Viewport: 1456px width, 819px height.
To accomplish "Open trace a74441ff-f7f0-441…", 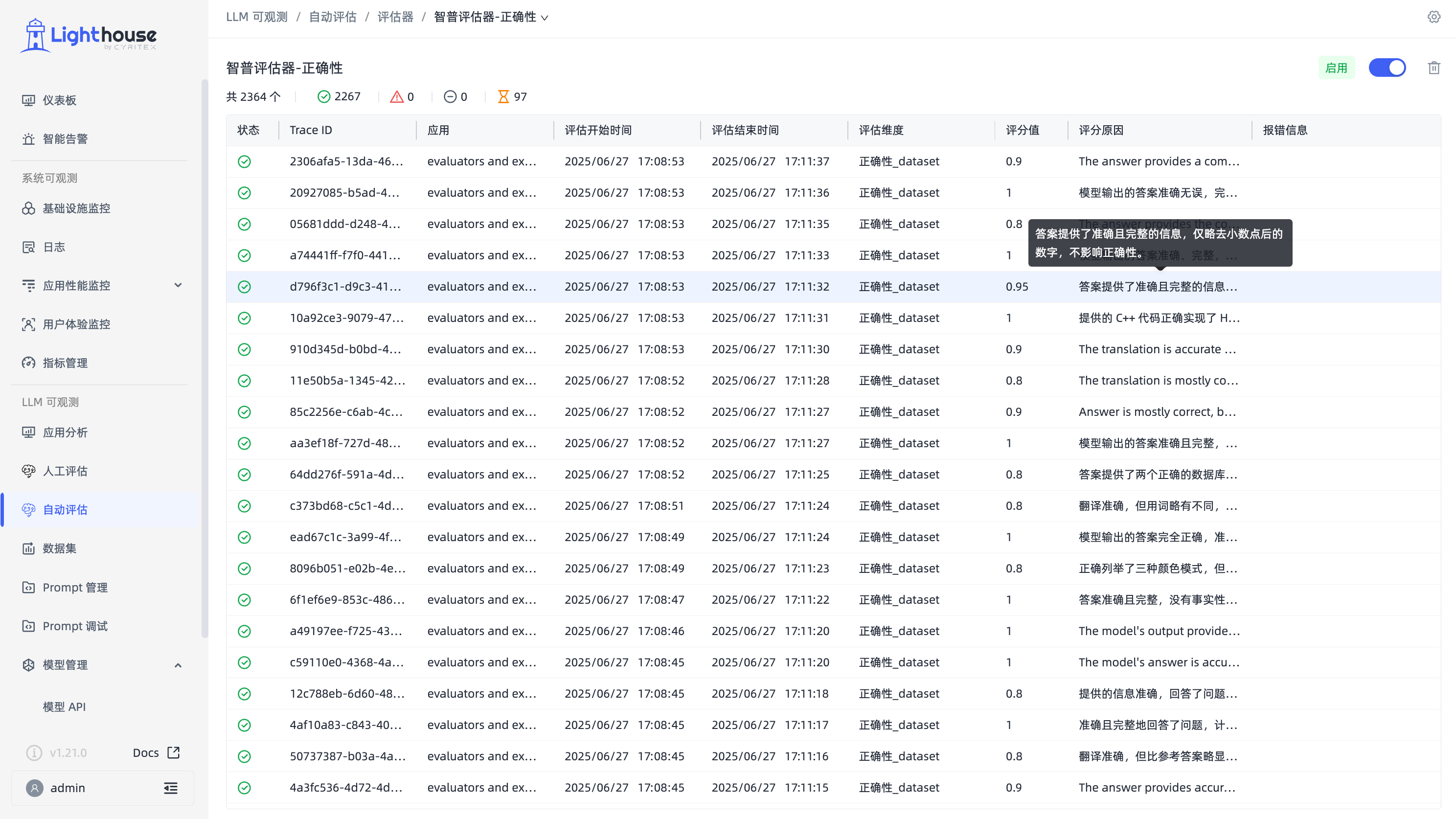I will pyautogui.click(x=345, y=255).
